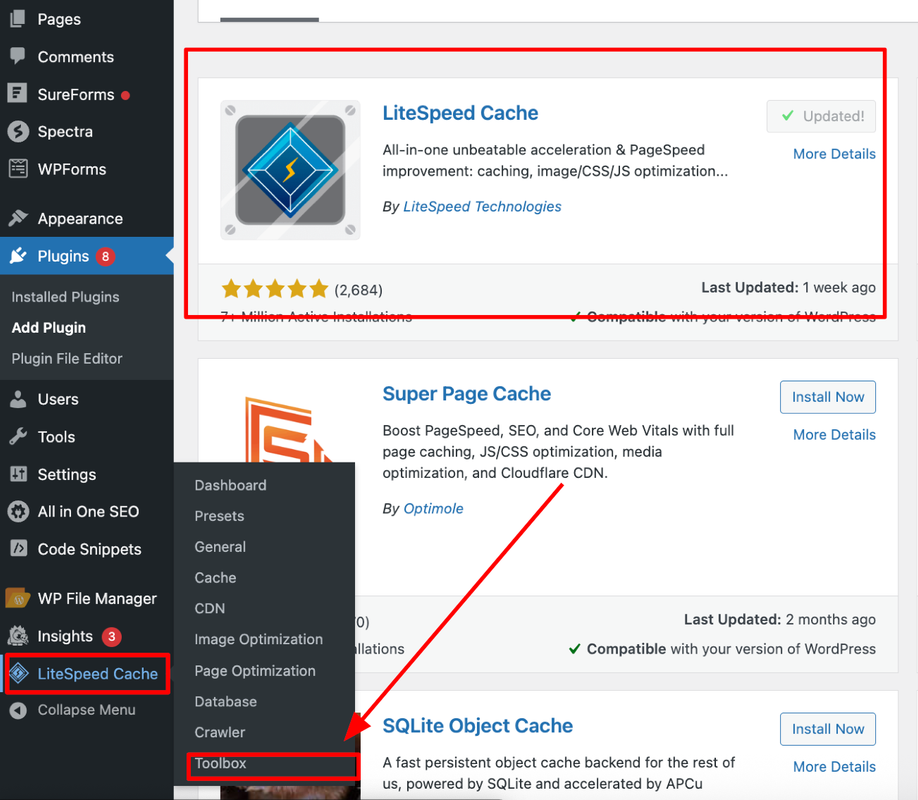Open WP File Manager menu item
The width and height of the screenshot is (918, 800).
pos(97,599)
